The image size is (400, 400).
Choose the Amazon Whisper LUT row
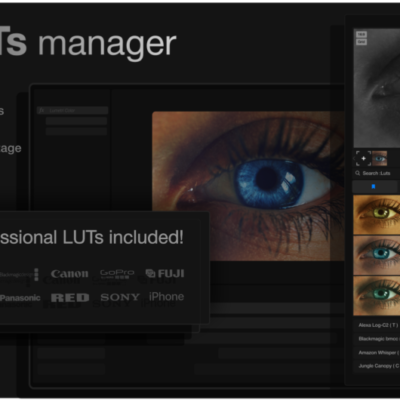click(x=377, y=352)
